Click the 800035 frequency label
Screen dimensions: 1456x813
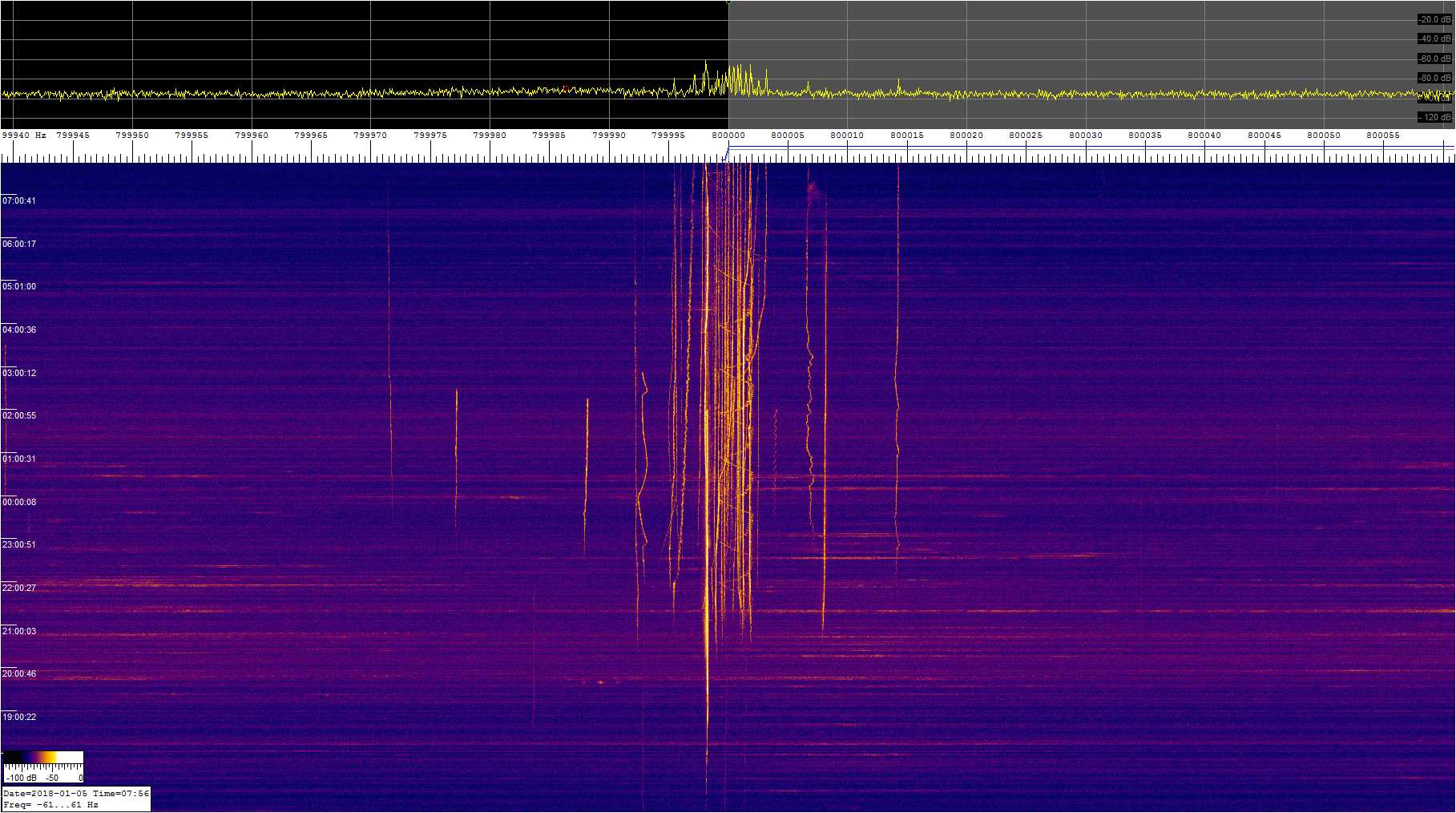pyautogui.click(x=1145, y=135)
